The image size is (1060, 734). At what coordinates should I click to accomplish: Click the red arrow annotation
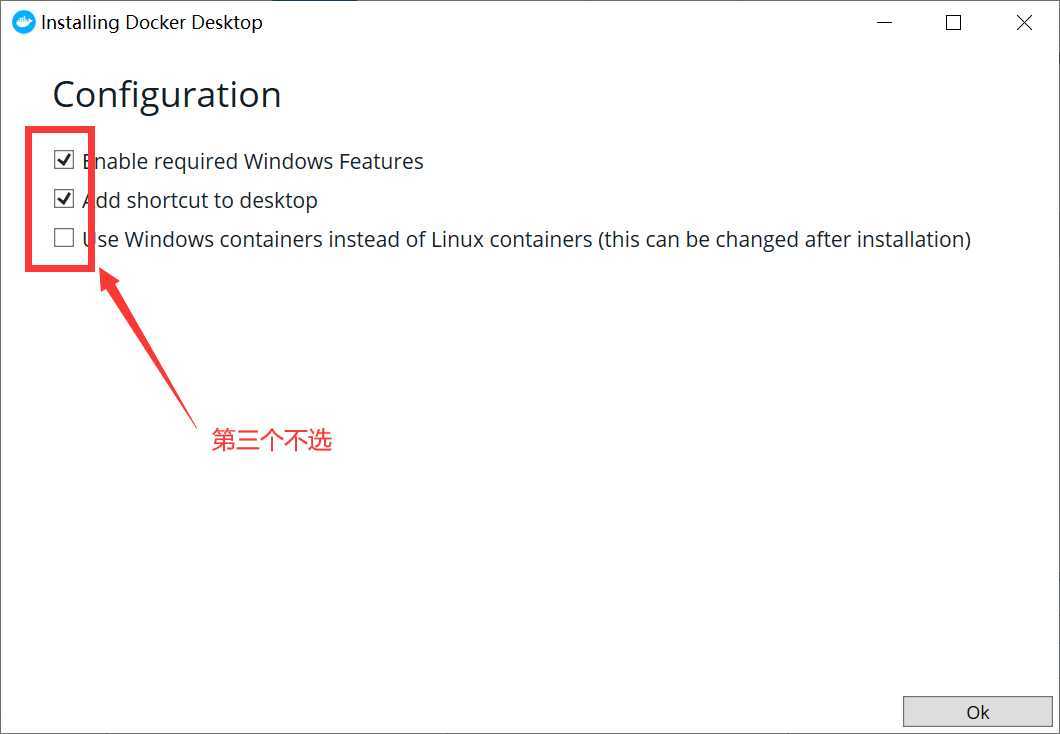pos(145,345)
